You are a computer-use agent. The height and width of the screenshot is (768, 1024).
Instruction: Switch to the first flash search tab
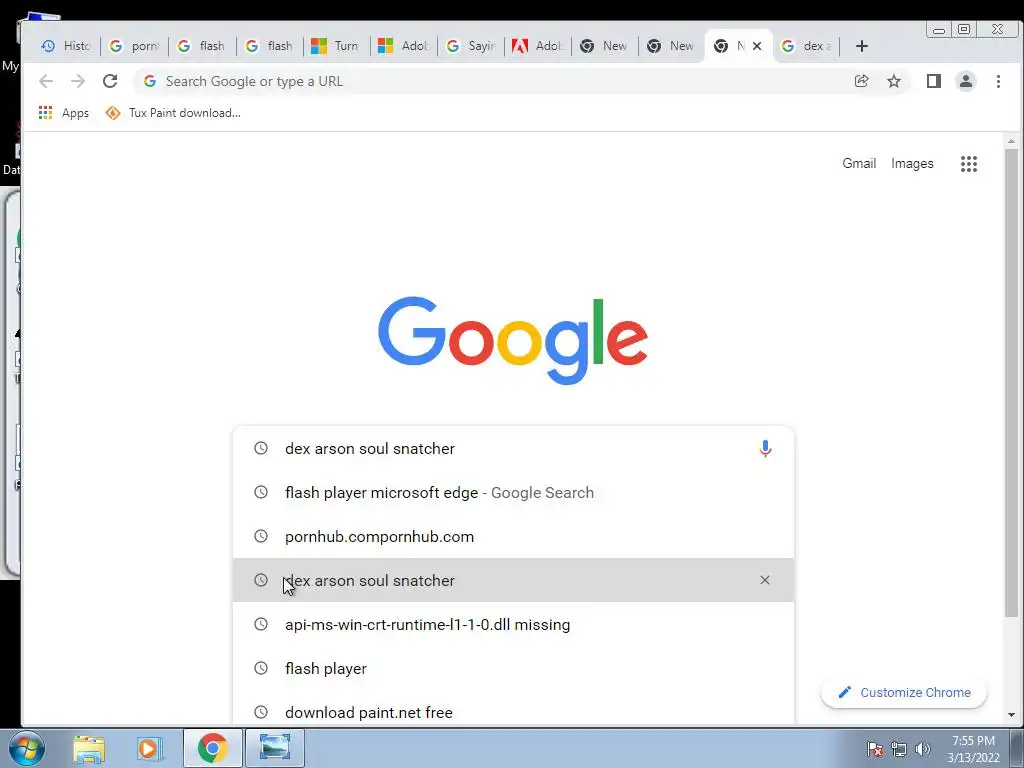(201, 46)
